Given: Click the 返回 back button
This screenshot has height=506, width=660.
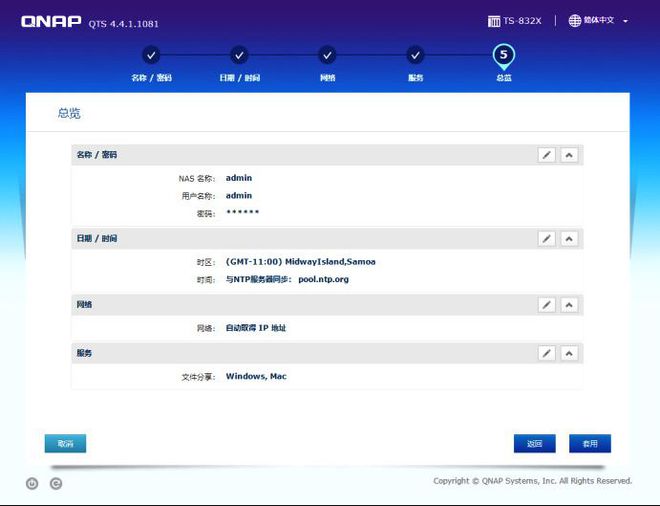Looking at the screenshot, I should click(x=535, y=443).
